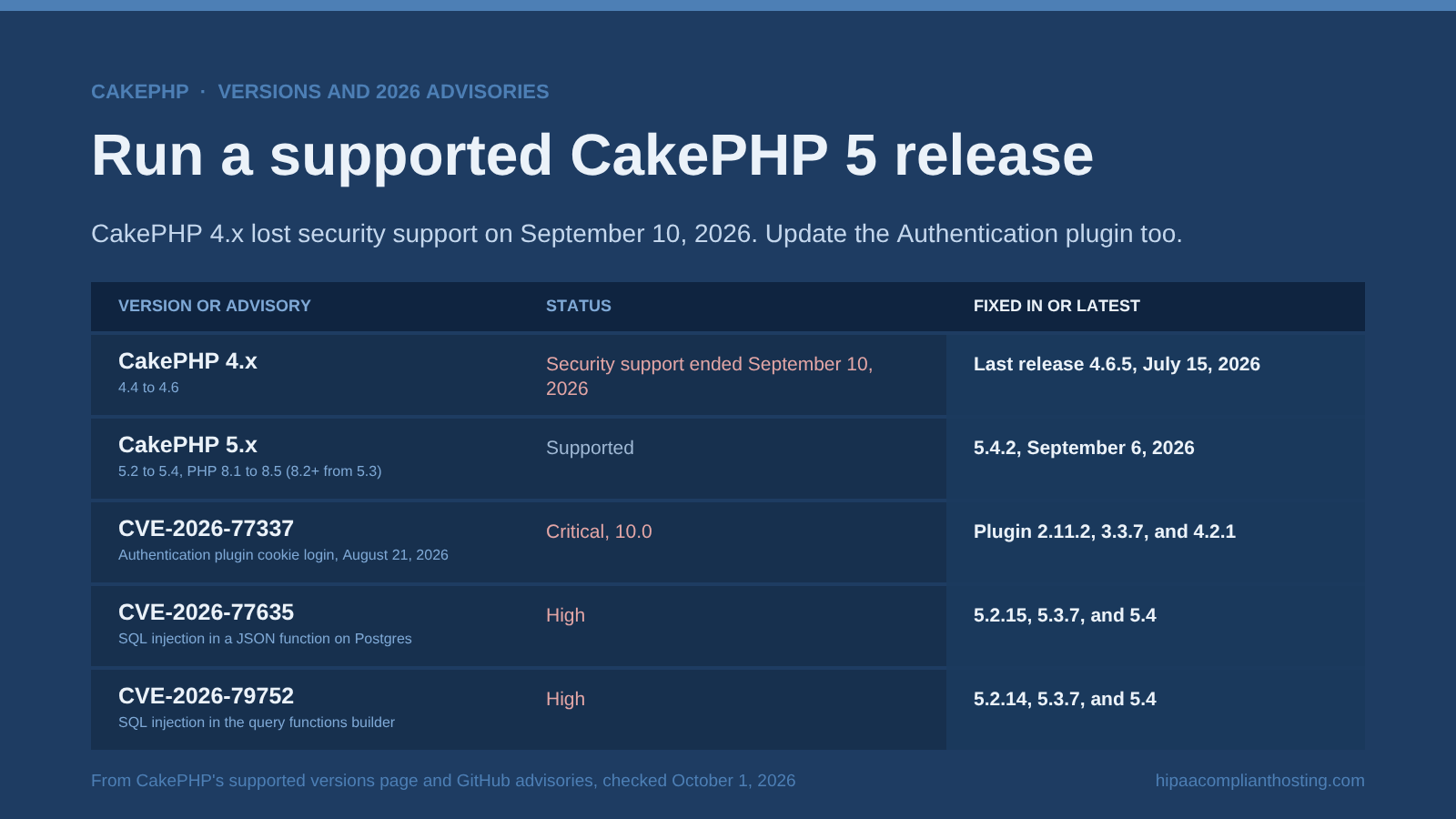Click 'SQL injection in the query functions builder'
Viewport: 1456px width, 819px height.
tap(257, 723)
